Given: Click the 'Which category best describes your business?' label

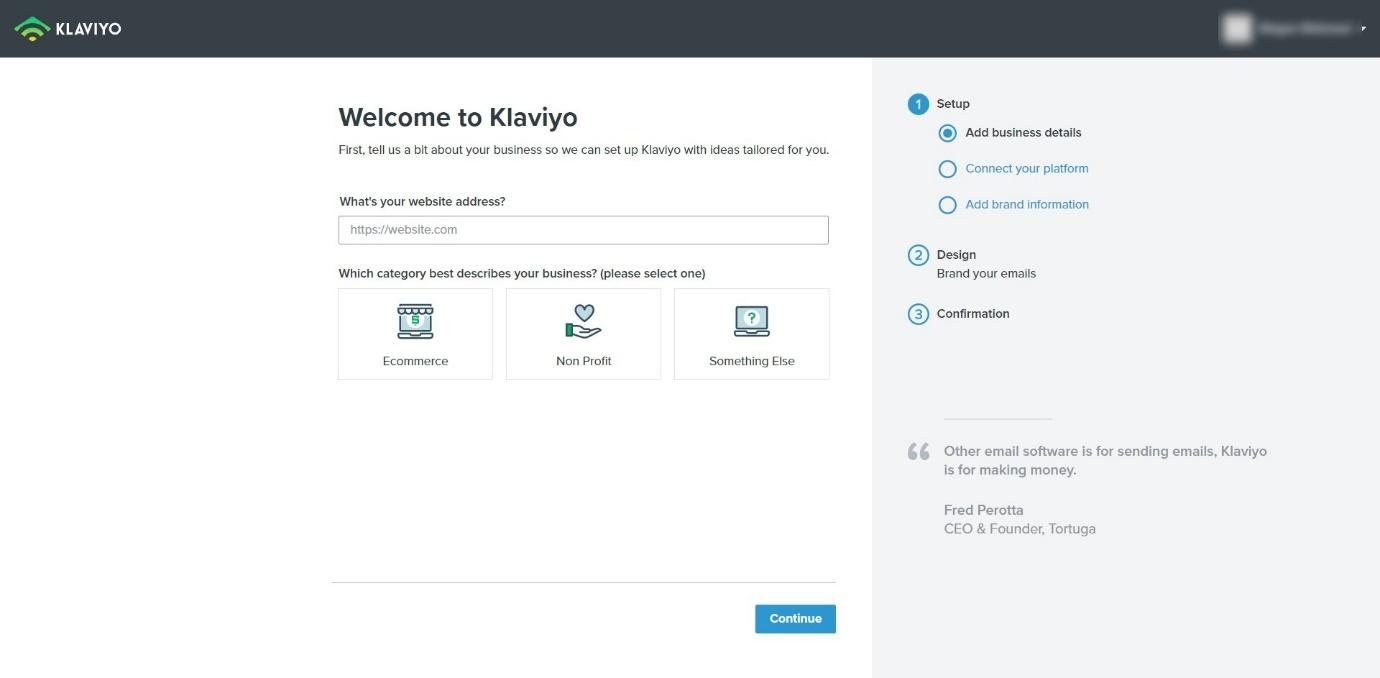Looking at the screenshot, I should 522,274.
